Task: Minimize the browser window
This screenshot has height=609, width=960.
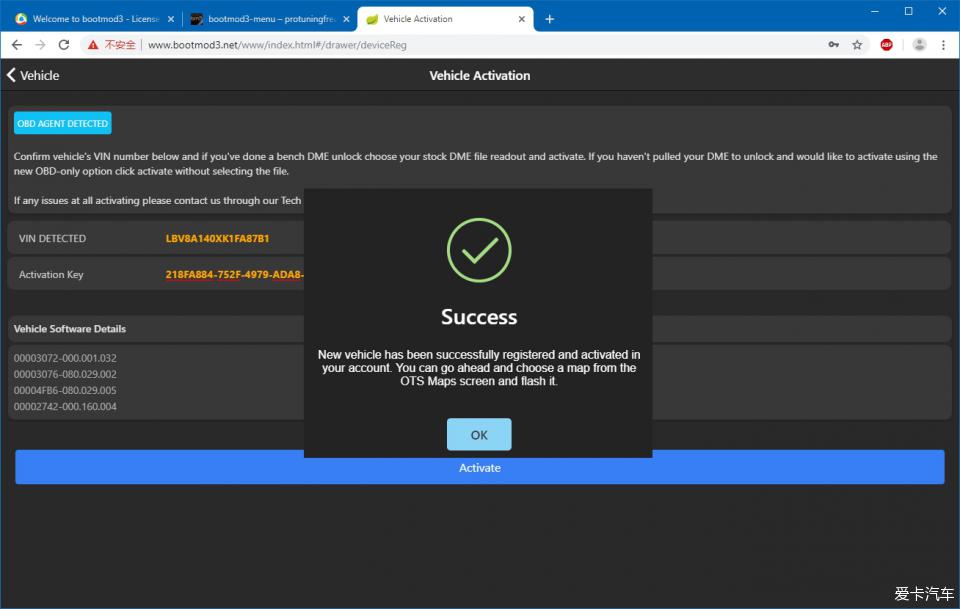Action: click(x=874, y=11)
